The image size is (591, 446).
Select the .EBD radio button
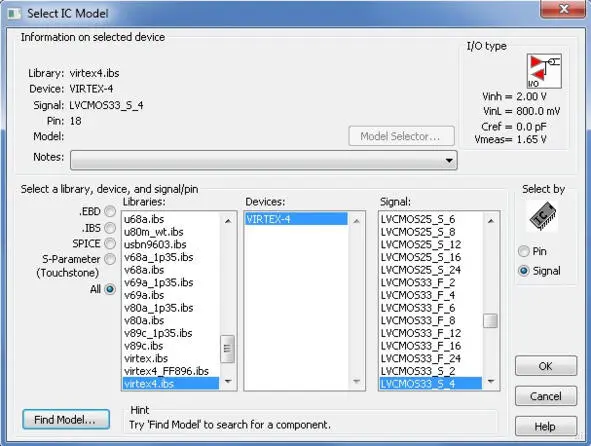pos(110,211)
